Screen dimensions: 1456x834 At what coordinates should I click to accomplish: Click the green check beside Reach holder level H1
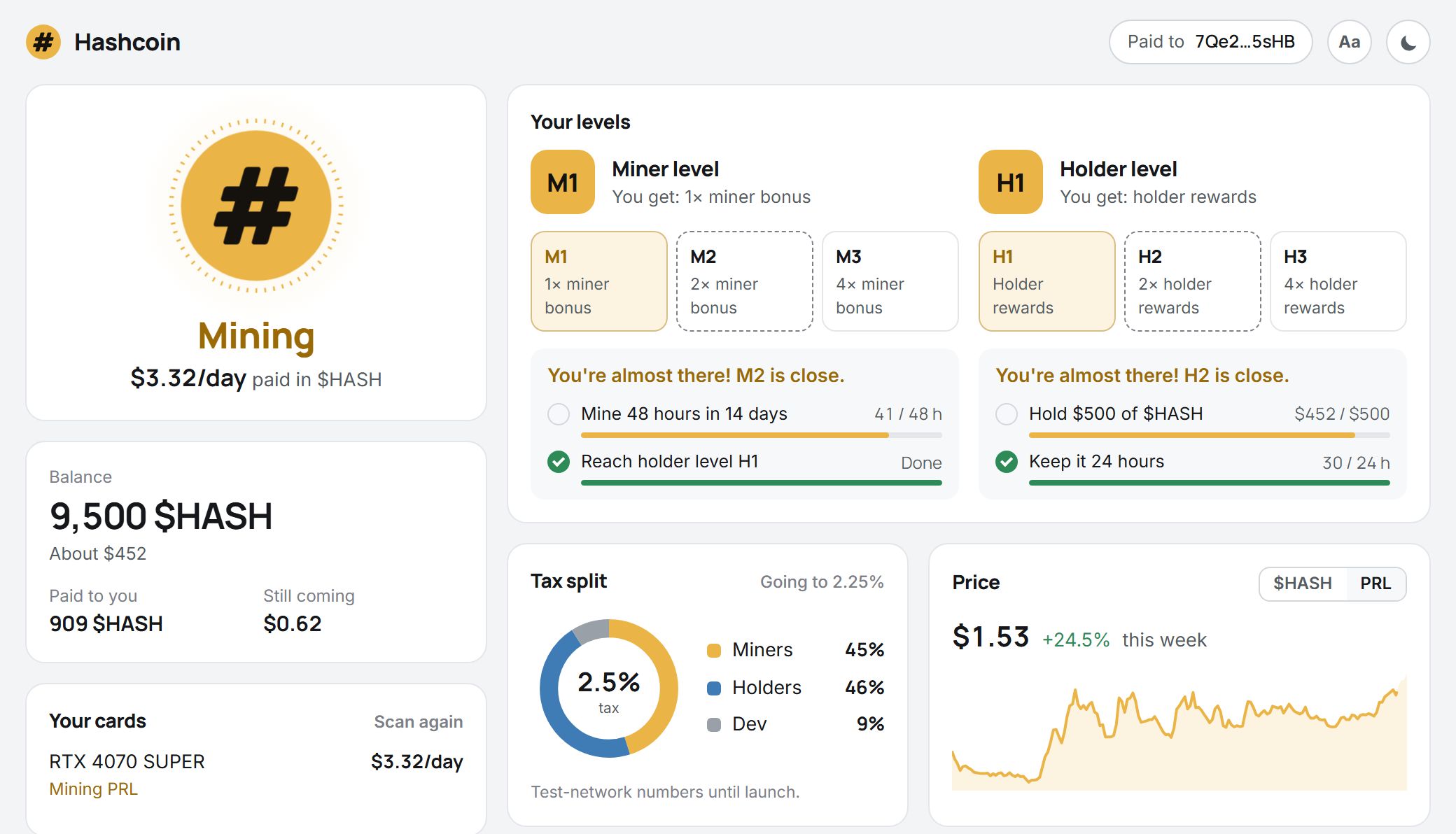click(x=558, y=462)
